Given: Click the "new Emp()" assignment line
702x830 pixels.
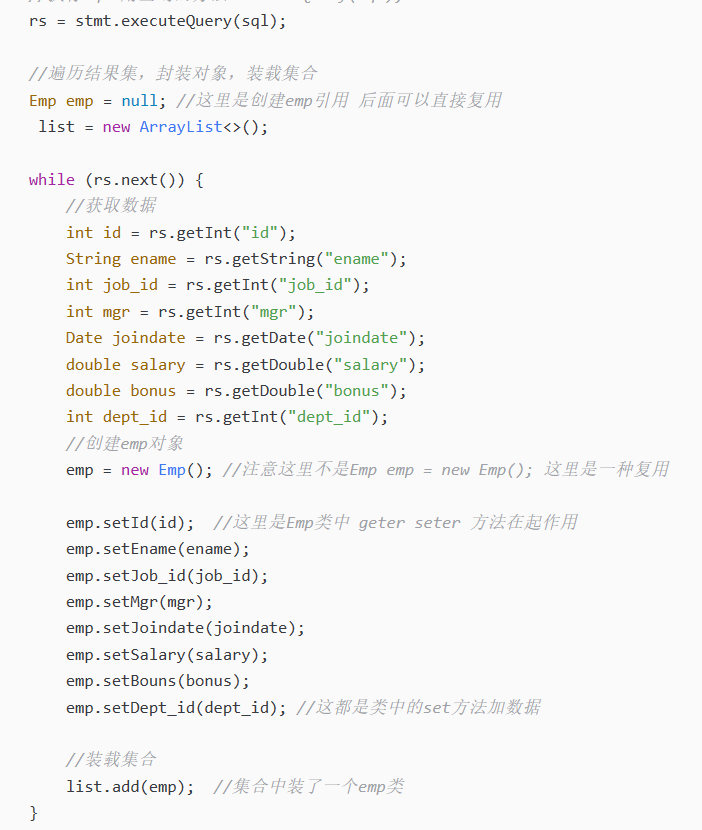Looking at the screenshot, I should tap(139, 470).
